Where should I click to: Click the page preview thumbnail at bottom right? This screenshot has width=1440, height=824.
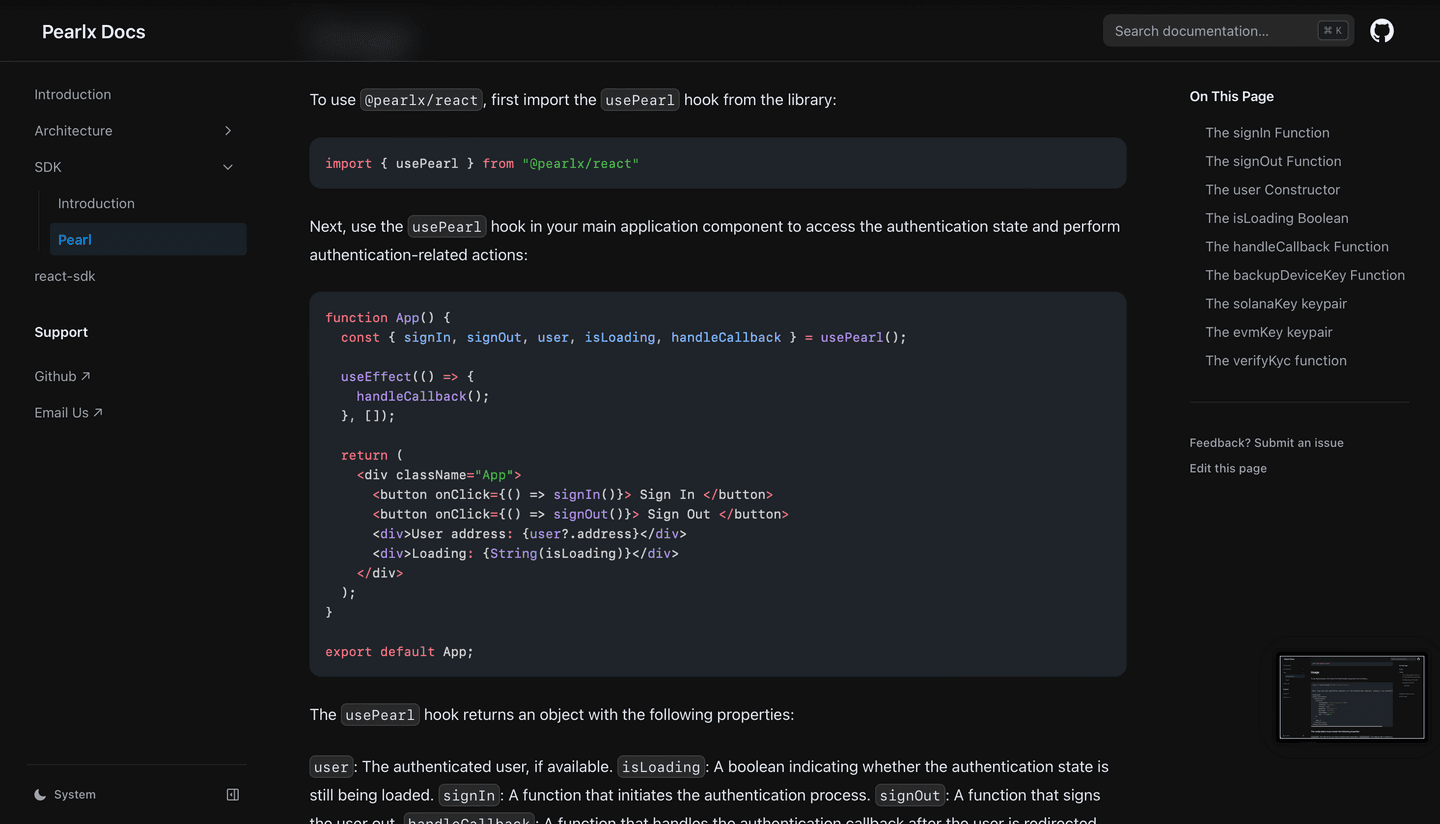tap(1352, 697)
